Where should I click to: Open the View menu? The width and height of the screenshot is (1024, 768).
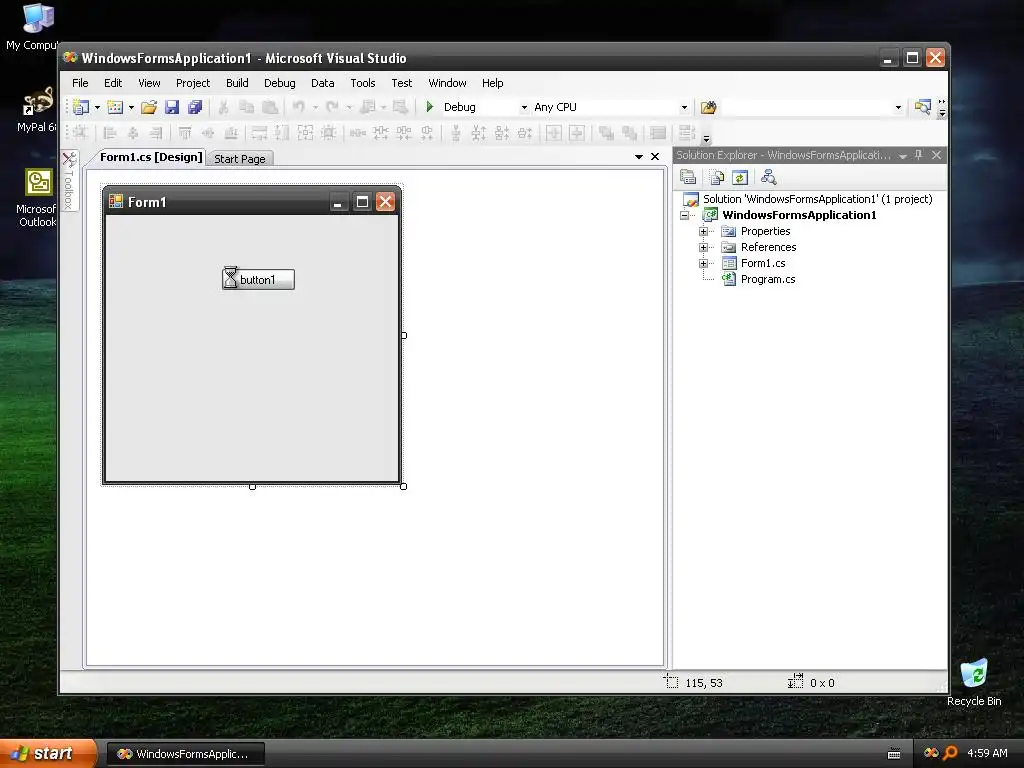tap(149, 83)
